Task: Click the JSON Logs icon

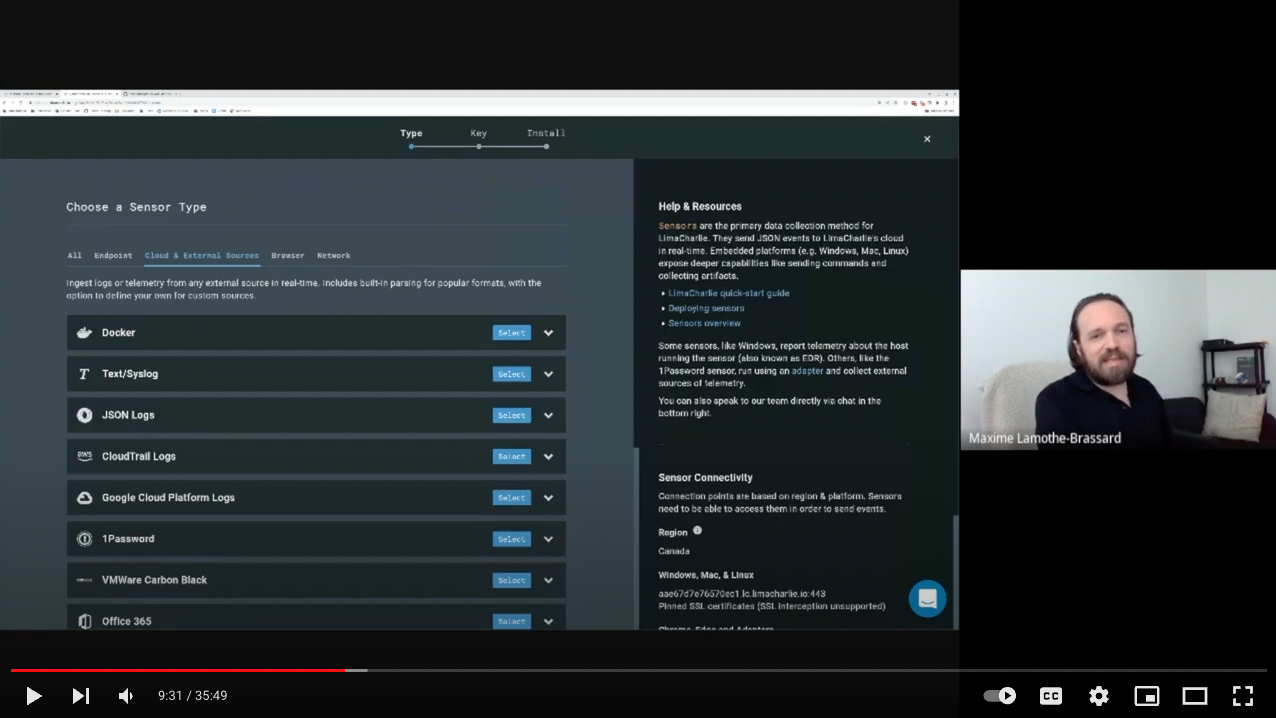Action: [x=84, y=415]
